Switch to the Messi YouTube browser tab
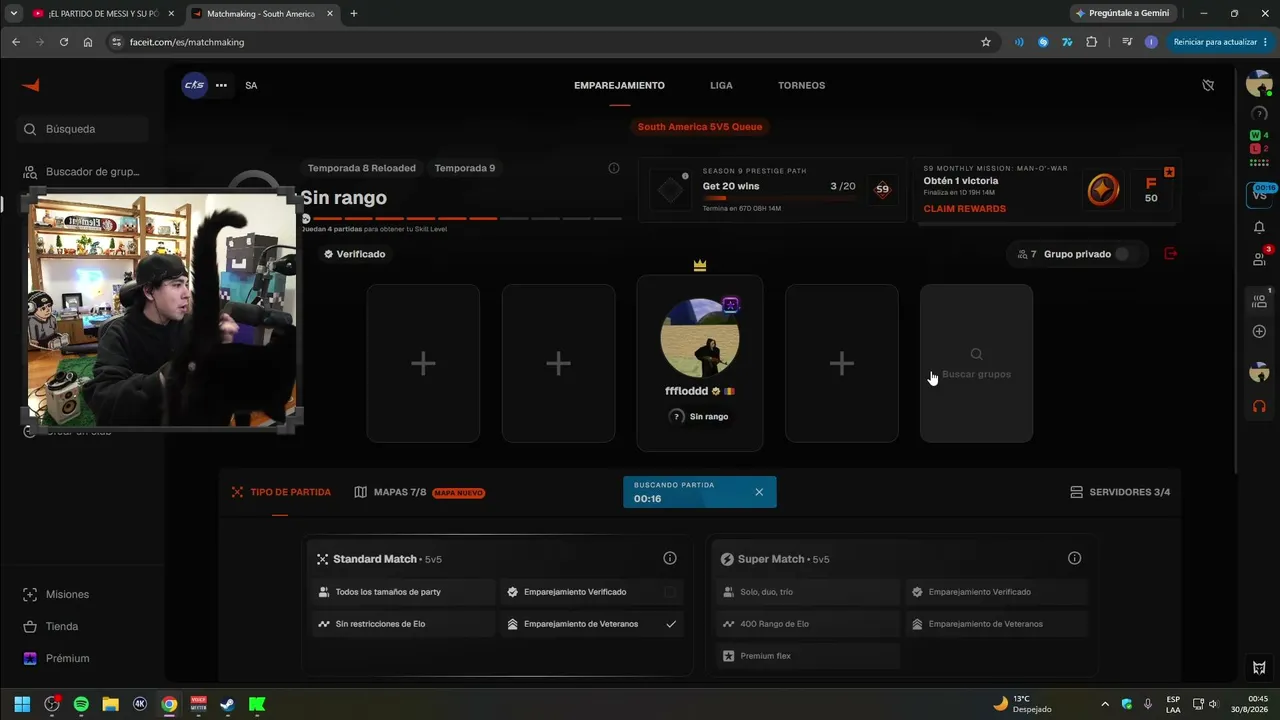The width and height of the screenshot is (1280, 720). point(103,13)
